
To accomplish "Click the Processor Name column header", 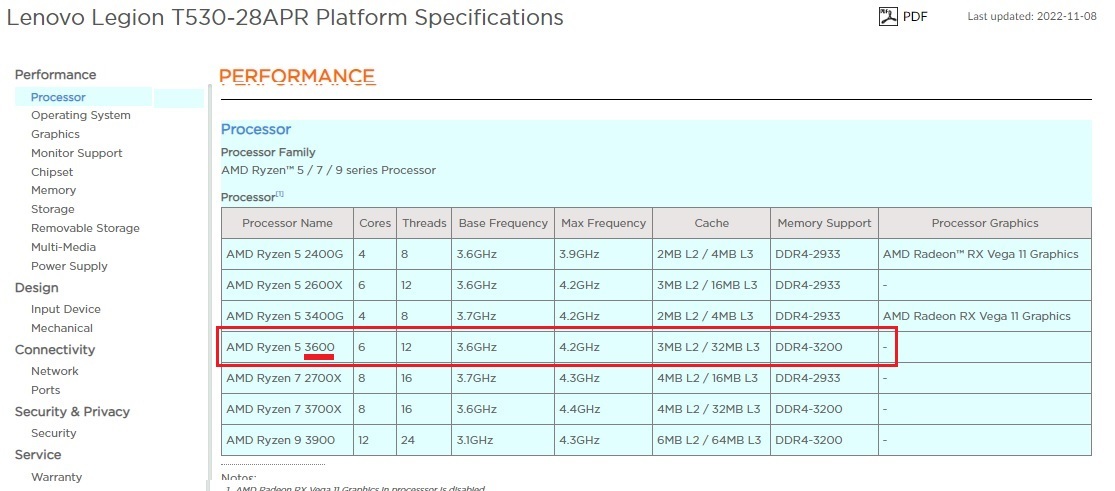I will pos(287,223).
